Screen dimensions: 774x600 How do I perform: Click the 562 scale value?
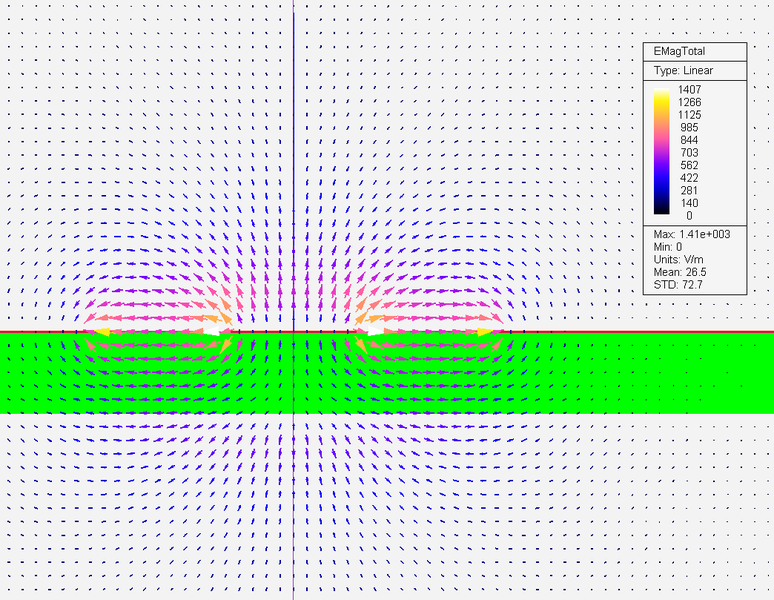(690, 165)
